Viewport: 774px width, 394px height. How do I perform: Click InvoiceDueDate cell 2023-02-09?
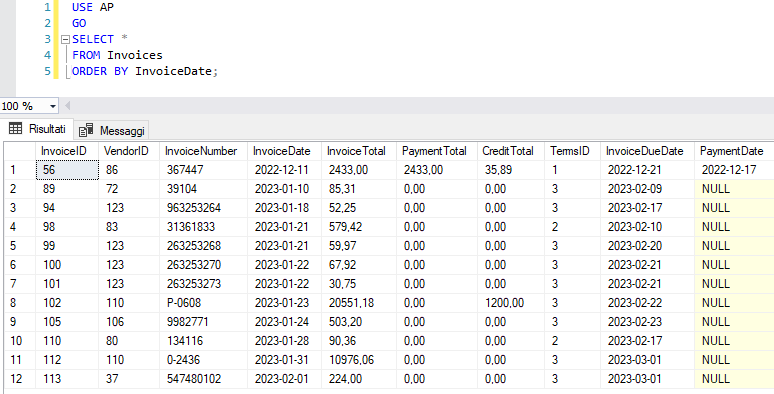648,189
